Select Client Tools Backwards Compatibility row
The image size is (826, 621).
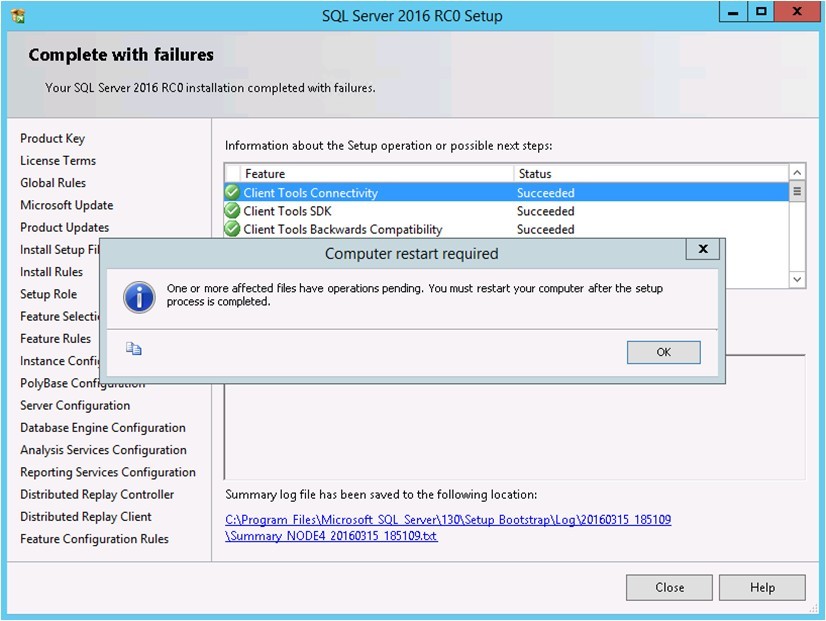(506, 229)
